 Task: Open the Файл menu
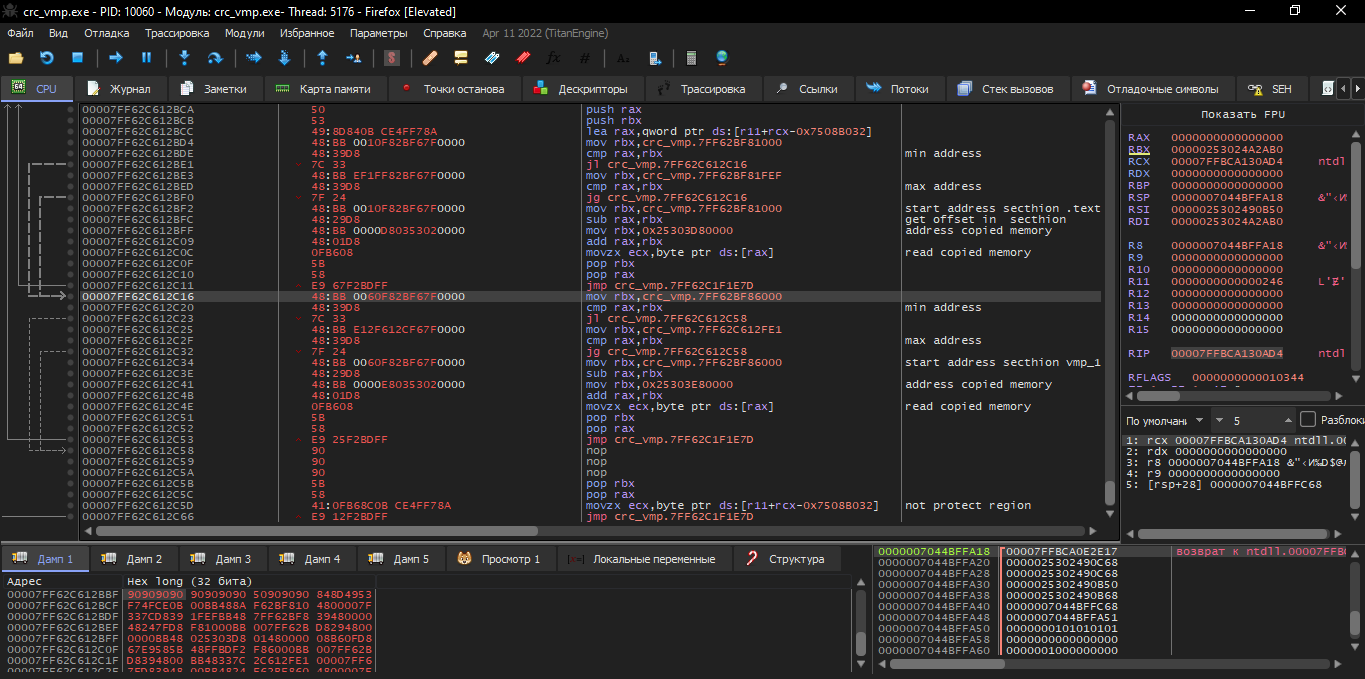pos(20,33)
